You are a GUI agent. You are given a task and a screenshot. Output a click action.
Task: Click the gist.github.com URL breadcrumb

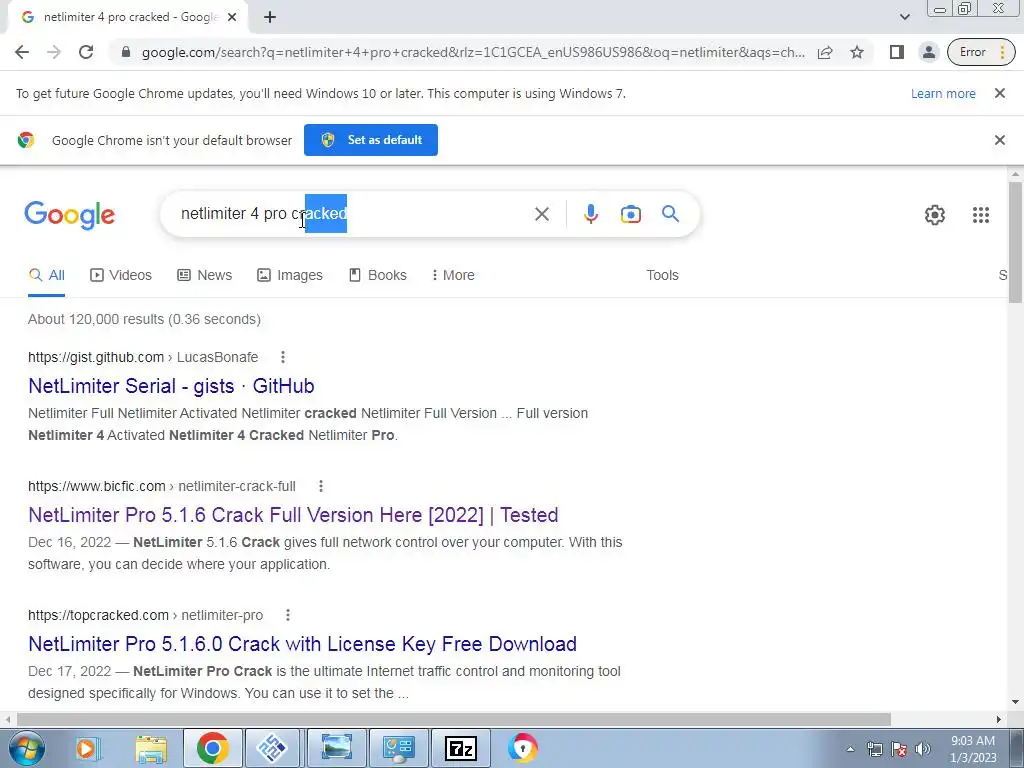pyautogui.click(x=143, y=357)
